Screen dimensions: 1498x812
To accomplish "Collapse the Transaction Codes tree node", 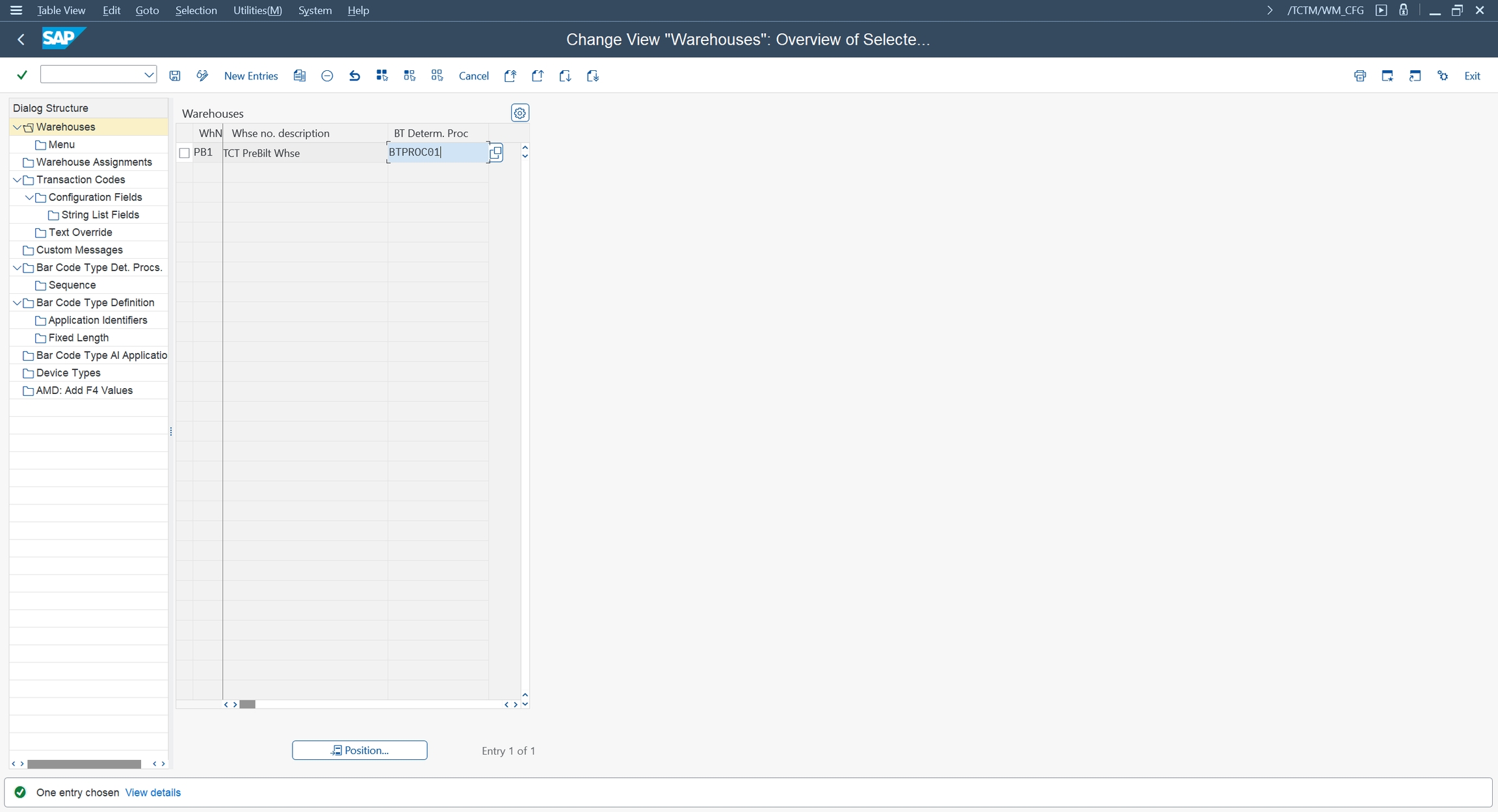I will click(x=17, y=180).
